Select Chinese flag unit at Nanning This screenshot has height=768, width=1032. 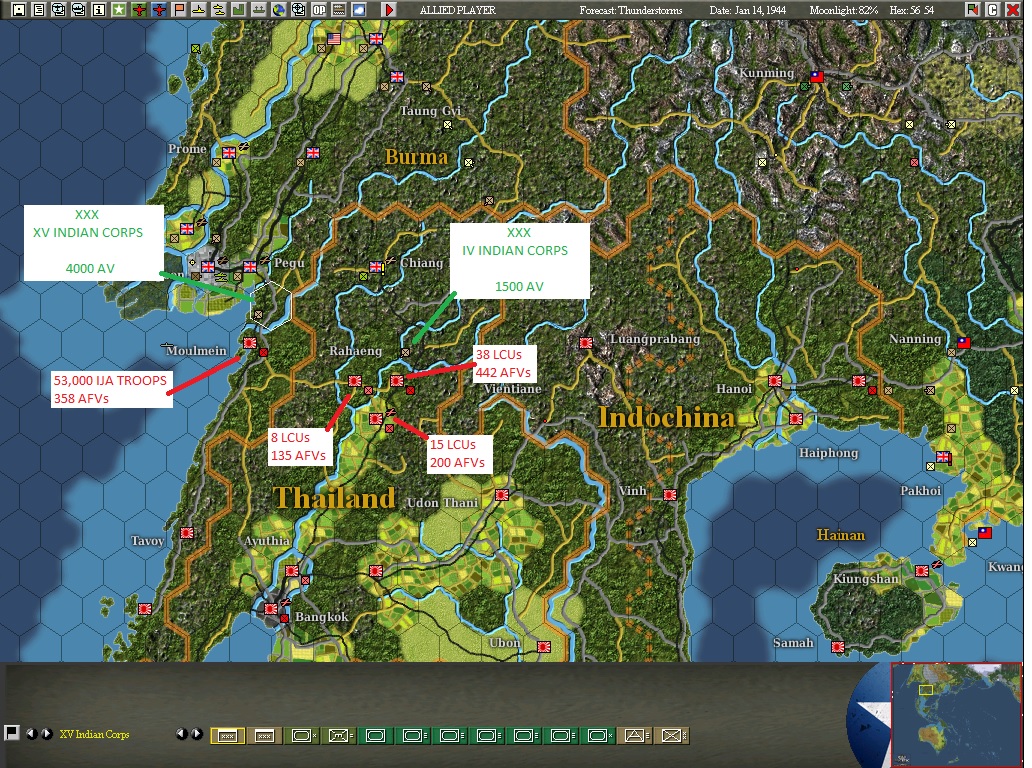[964, 342]
